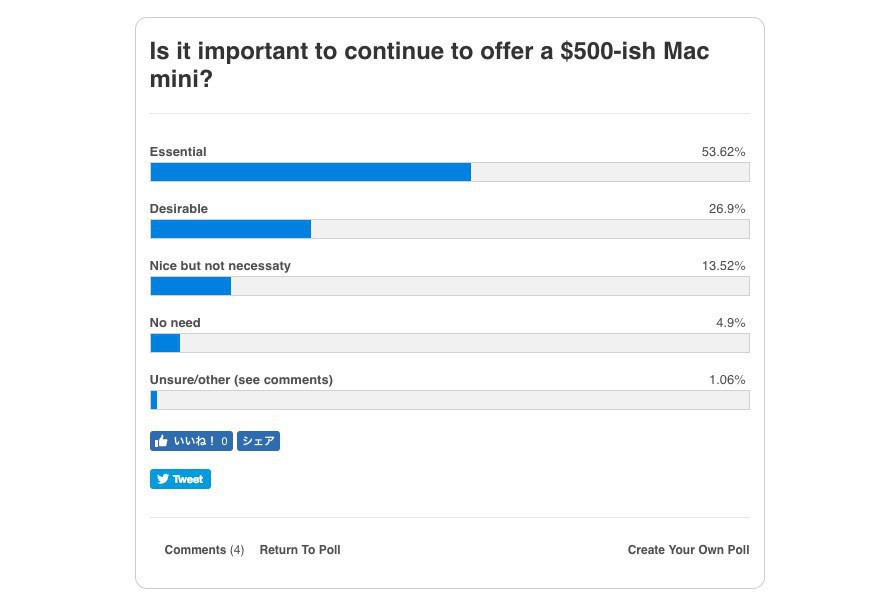Click the Desirable blue result bar
The image size is (892, 605).
(x=230, y=229)
